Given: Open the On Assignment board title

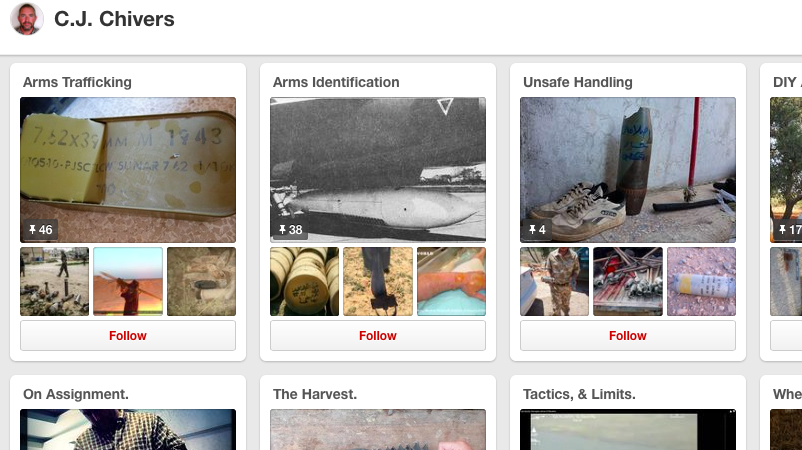Looking at the screenshot, I should (x=76, y=394).
